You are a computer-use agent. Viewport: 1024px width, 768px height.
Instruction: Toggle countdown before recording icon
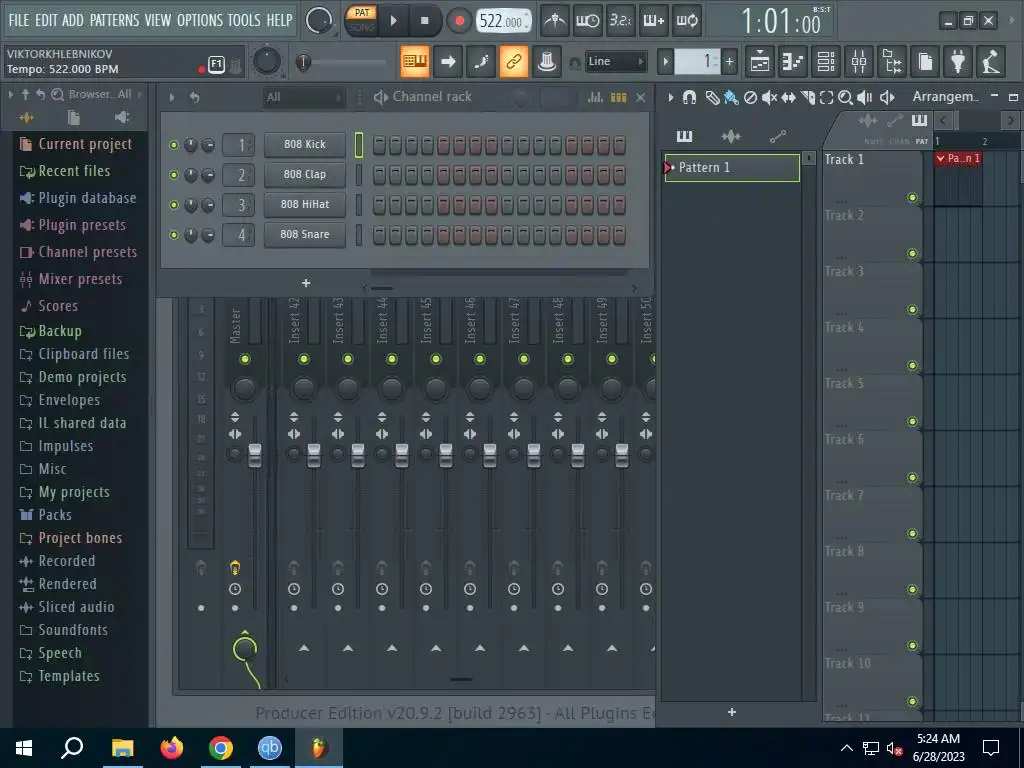coord(620,21)
